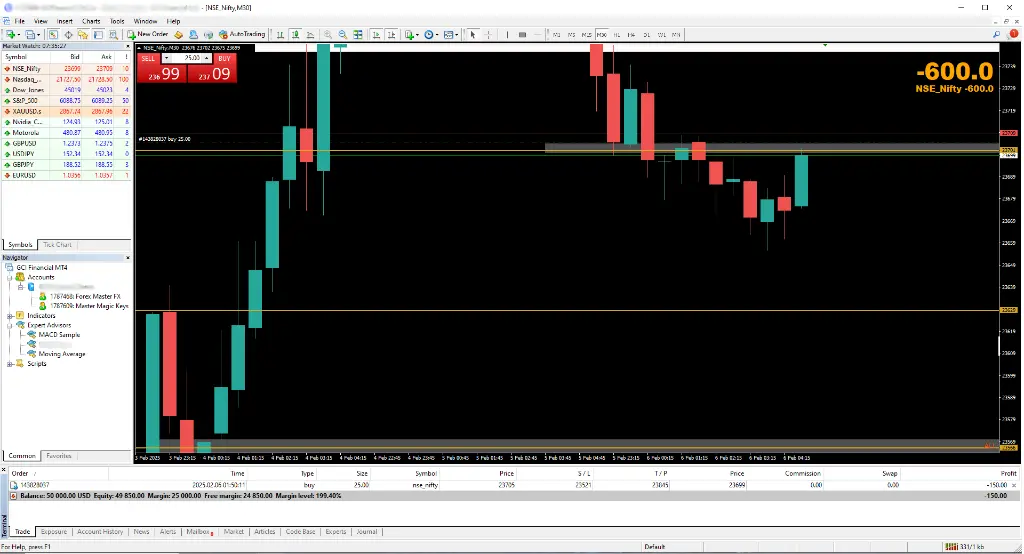Open dropdown arrow beside Templates icon

[456, 34]
